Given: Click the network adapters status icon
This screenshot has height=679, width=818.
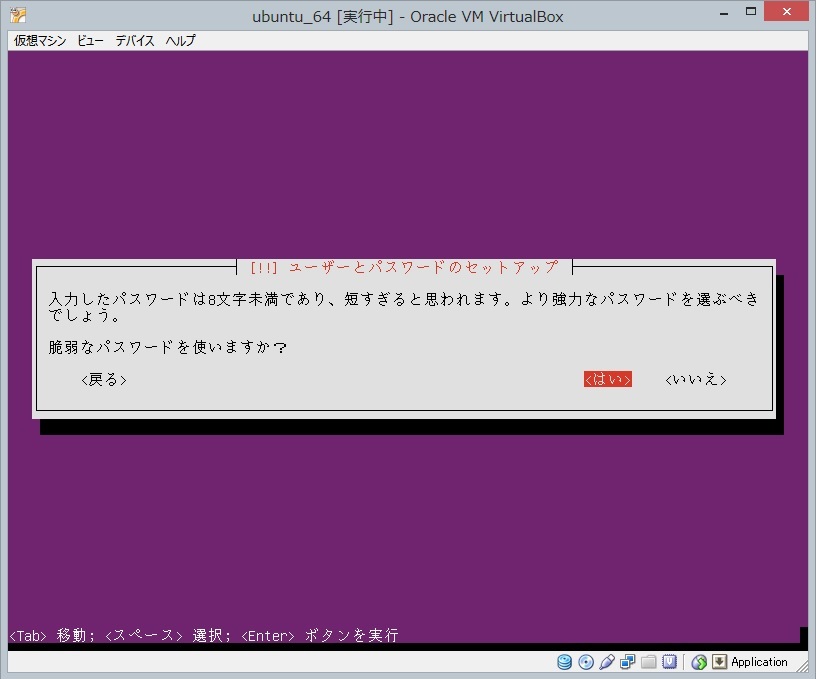Looking at the screenshot, I should pos(628,662).
